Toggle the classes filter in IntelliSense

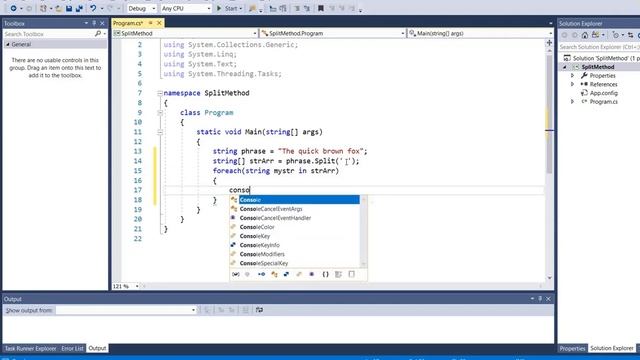click(274, 274)
